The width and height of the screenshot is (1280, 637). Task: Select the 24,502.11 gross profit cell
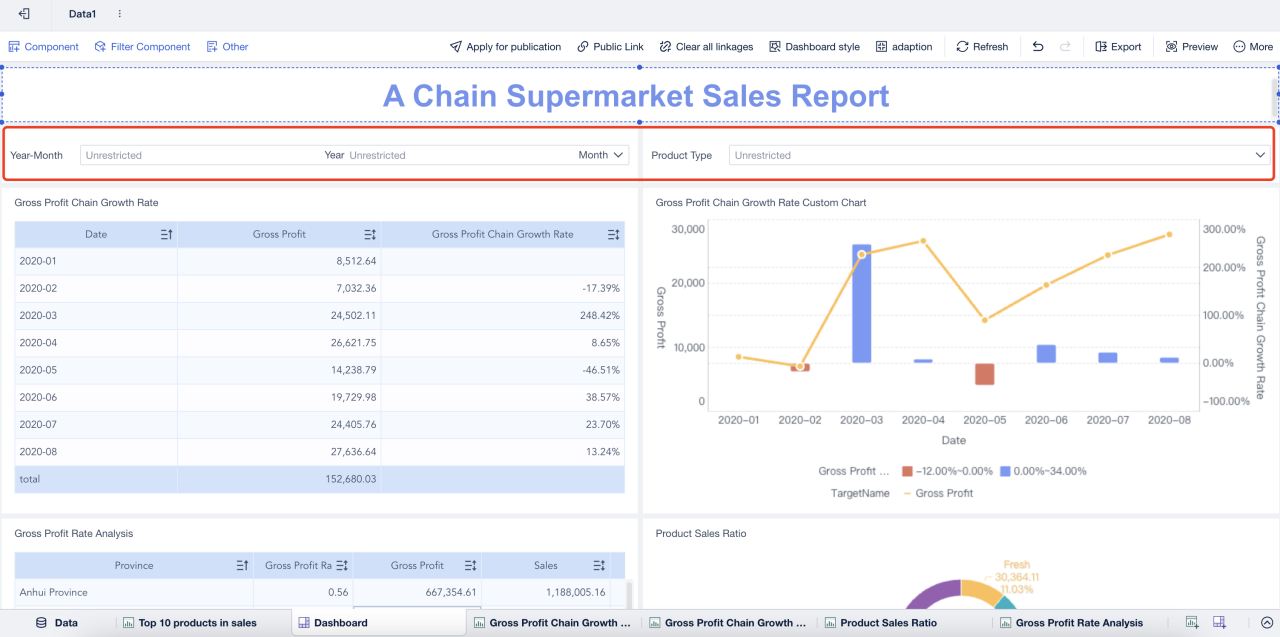click(279, 316)
